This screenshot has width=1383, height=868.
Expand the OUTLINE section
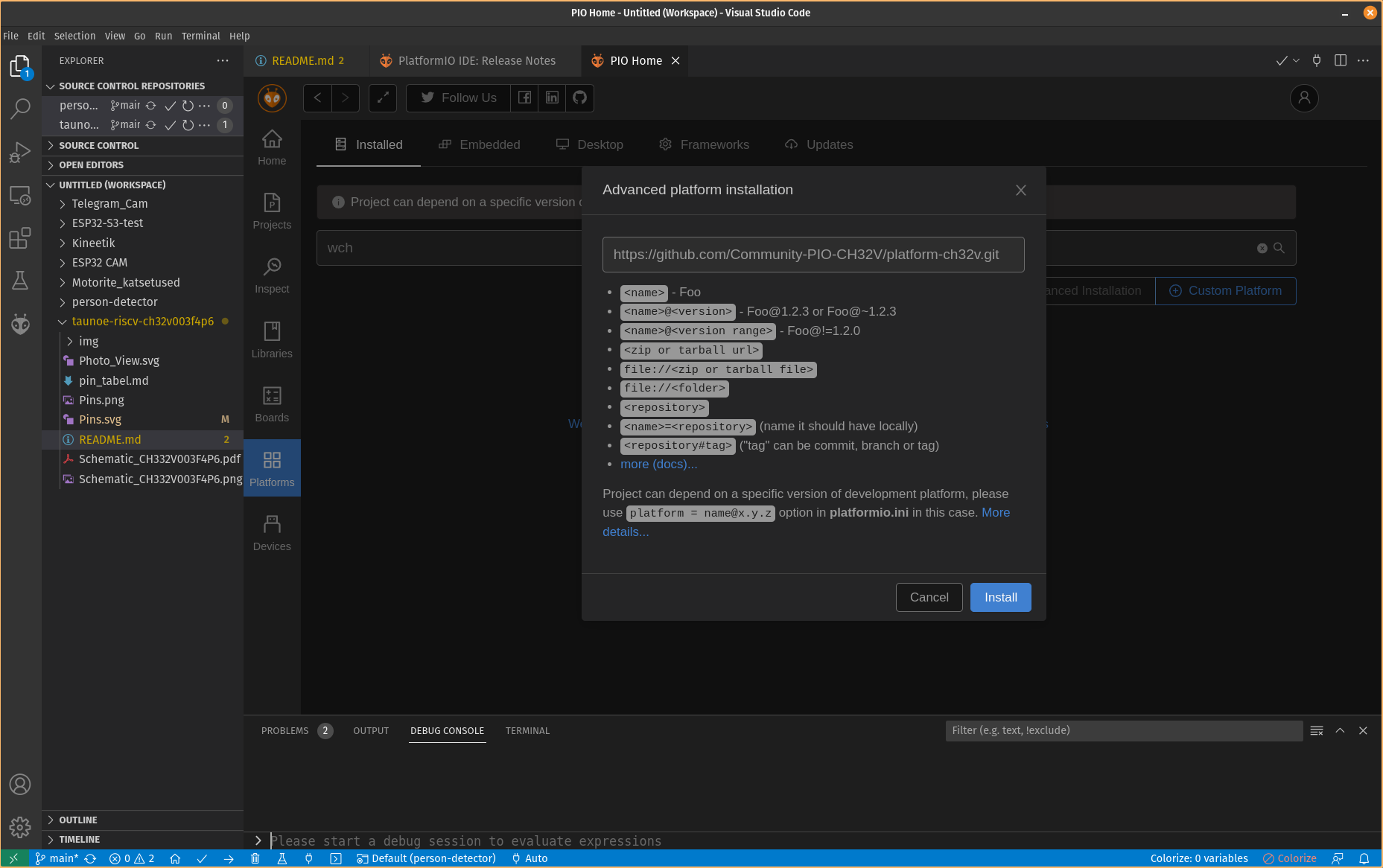click(78, 820)
